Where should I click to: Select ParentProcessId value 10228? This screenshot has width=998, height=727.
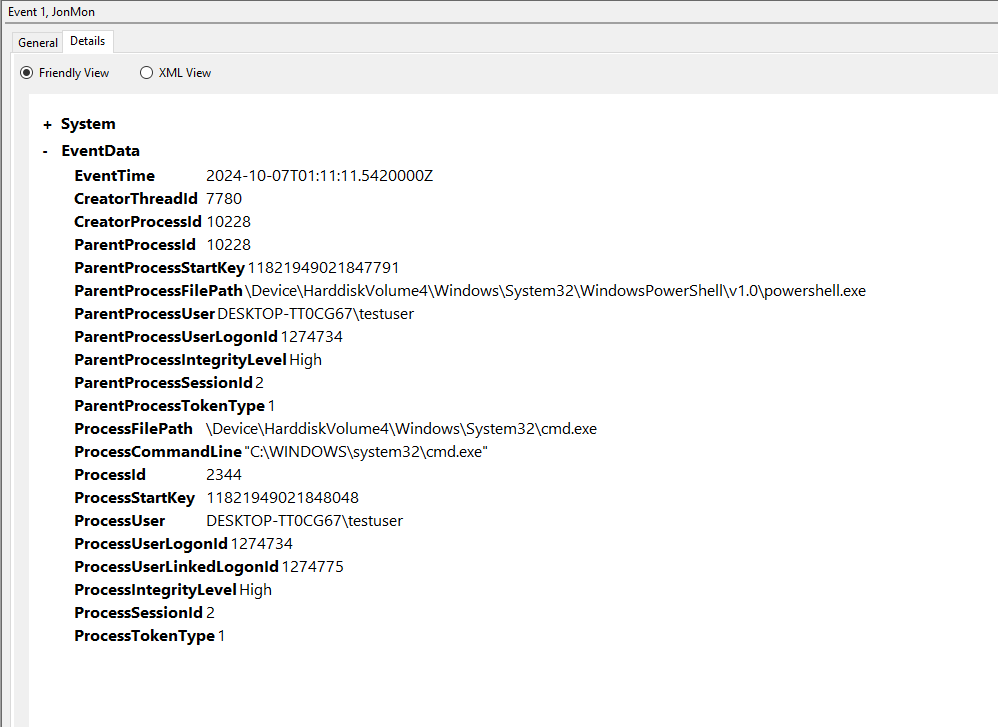click(x=228, y=244)
